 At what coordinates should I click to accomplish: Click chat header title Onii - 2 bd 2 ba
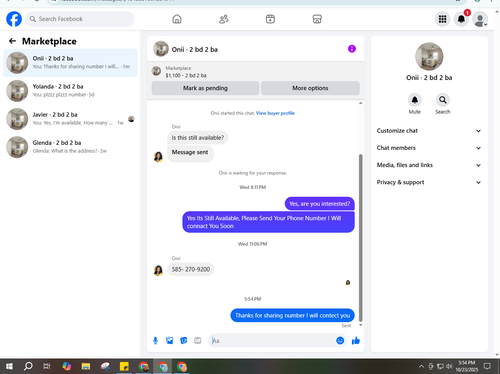coord(195,49)
